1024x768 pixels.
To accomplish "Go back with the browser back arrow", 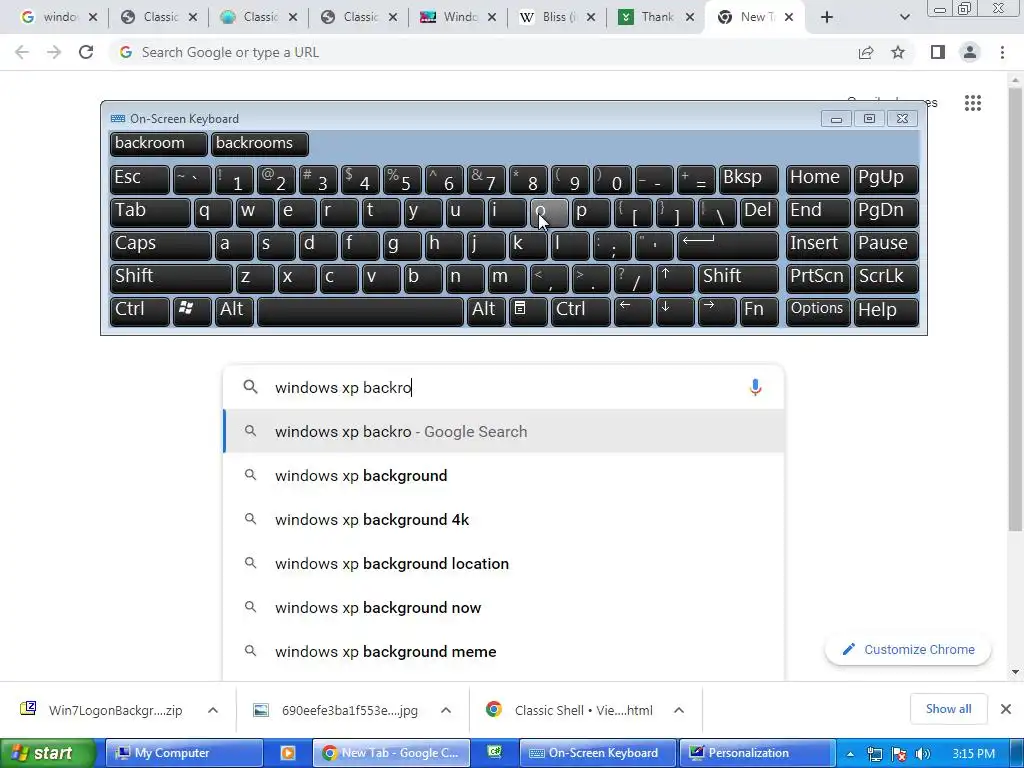I will coord(22,52).
